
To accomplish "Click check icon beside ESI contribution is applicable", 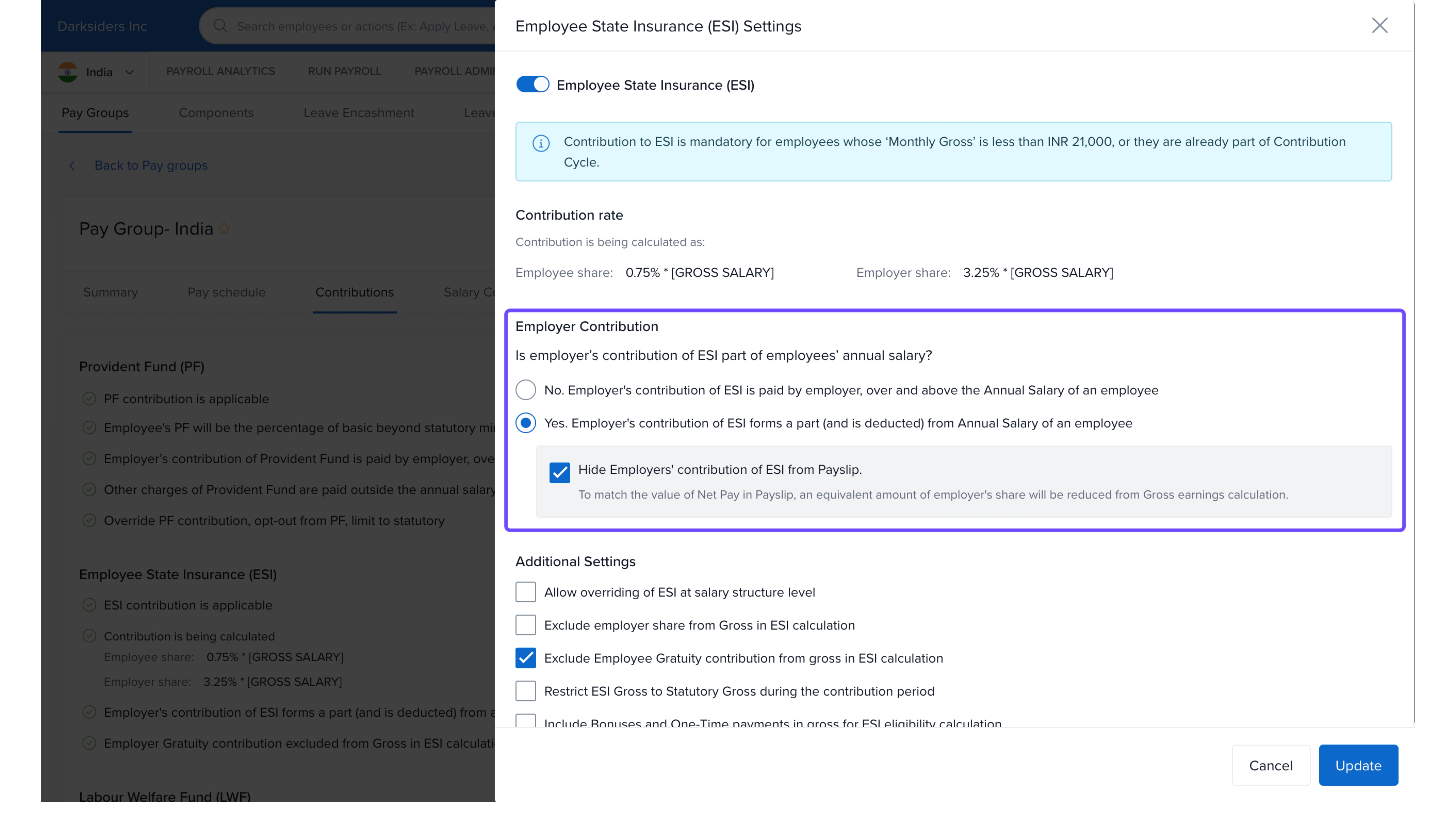I will tap(89, 605).
